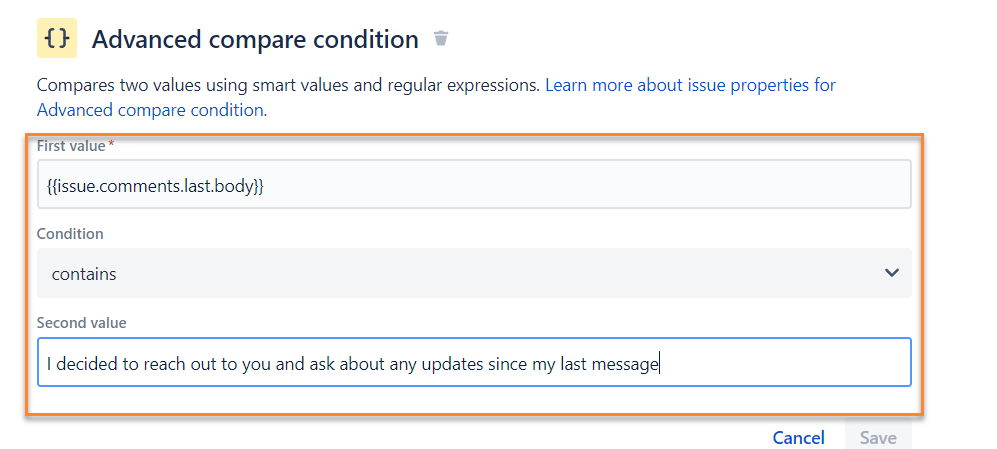This screenshot has width=997, height=449.
Task: Delete the condition with the trash icon
Action: (x=441, y=39)
